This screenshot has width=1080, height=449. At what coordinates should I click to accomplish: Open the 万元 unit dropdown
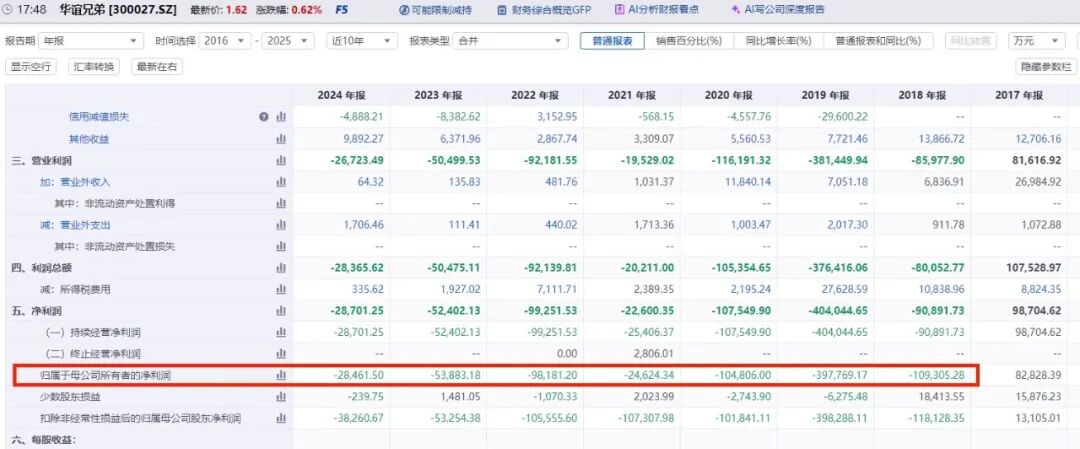[x=1037, y=41]
